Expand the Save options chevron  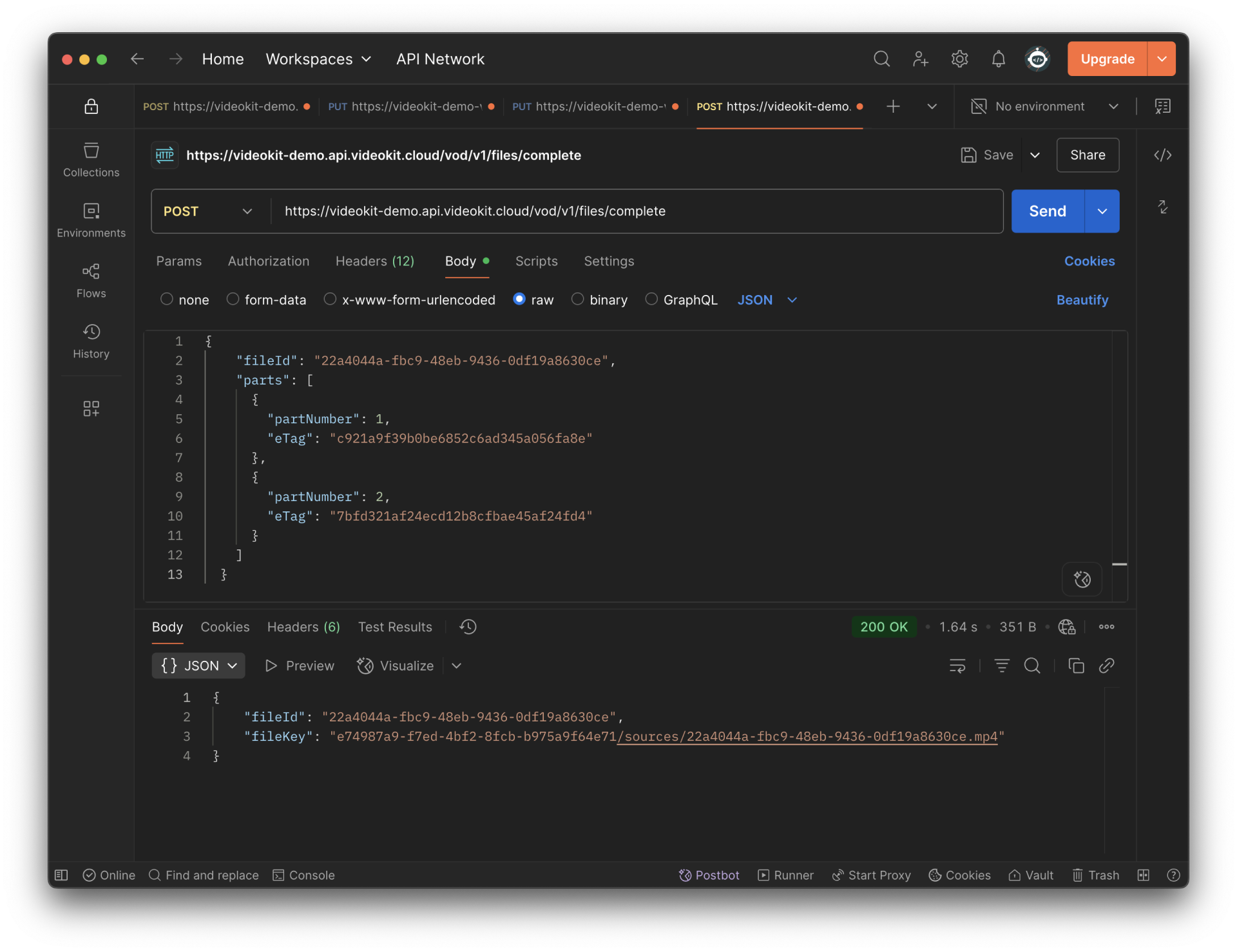point(1035,155)
